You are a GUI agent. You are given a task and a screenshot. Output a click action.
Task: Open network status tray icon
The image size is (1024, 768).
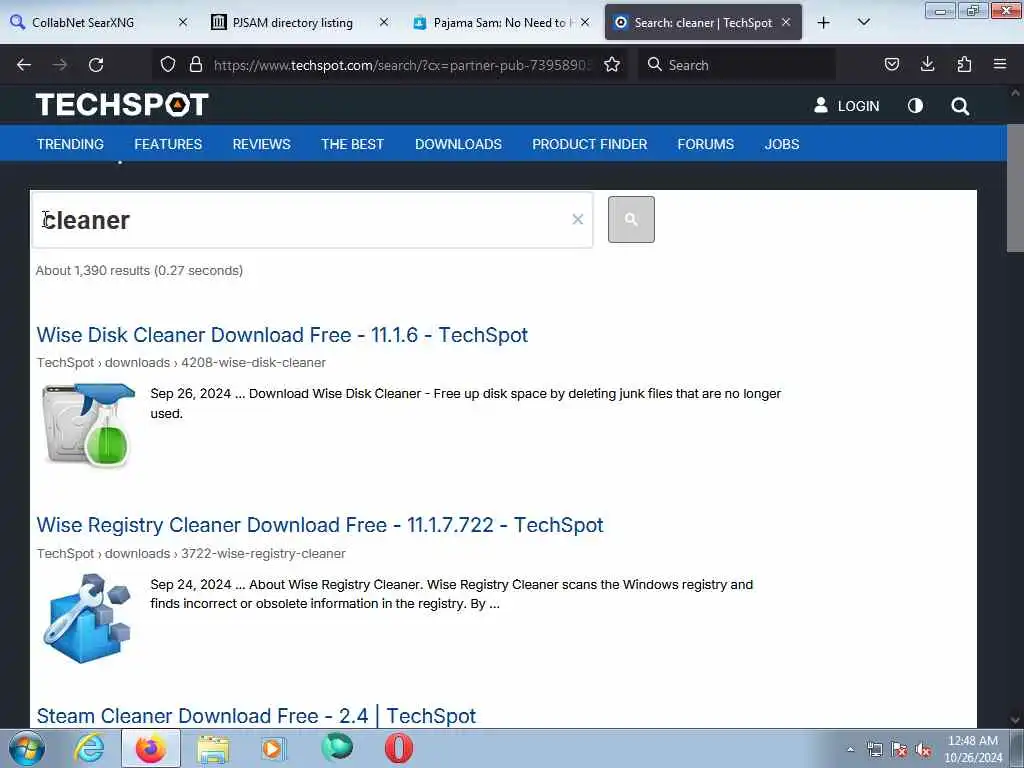pyautogui.click(x=874, y=749)
